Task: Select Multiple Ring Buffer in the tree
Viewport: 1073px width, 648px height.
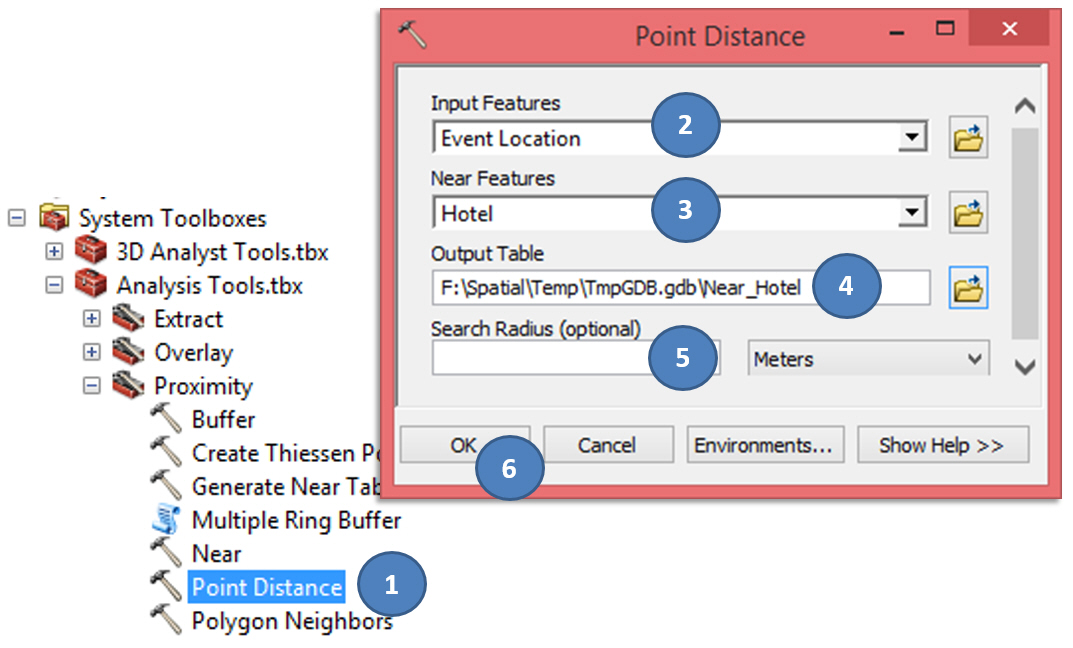Action: (296, 521)
